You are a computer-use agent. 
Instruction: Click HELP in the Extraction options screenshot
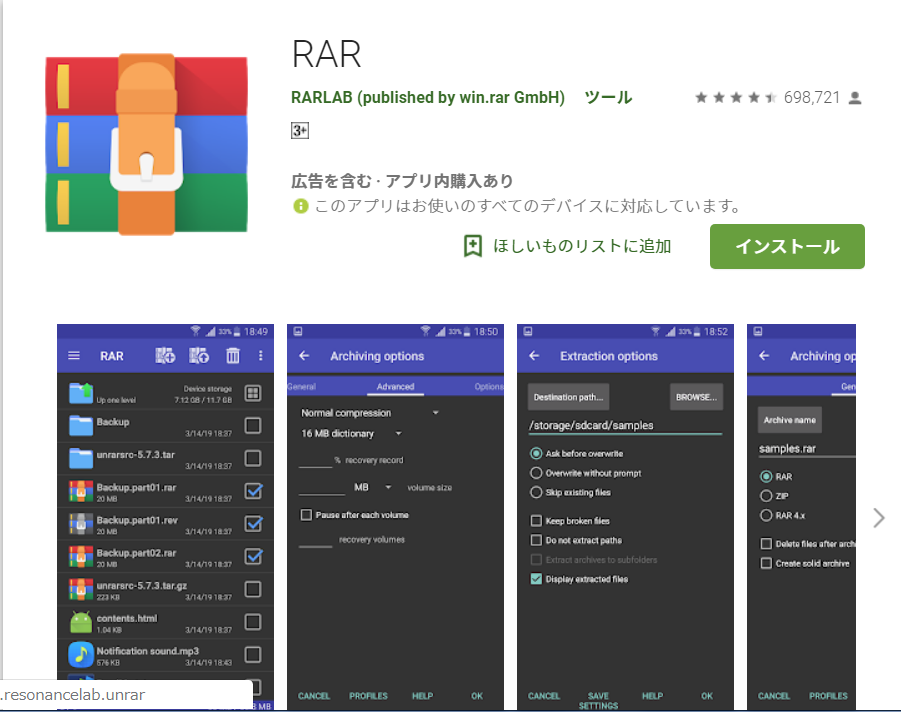[x=652, y=696]
